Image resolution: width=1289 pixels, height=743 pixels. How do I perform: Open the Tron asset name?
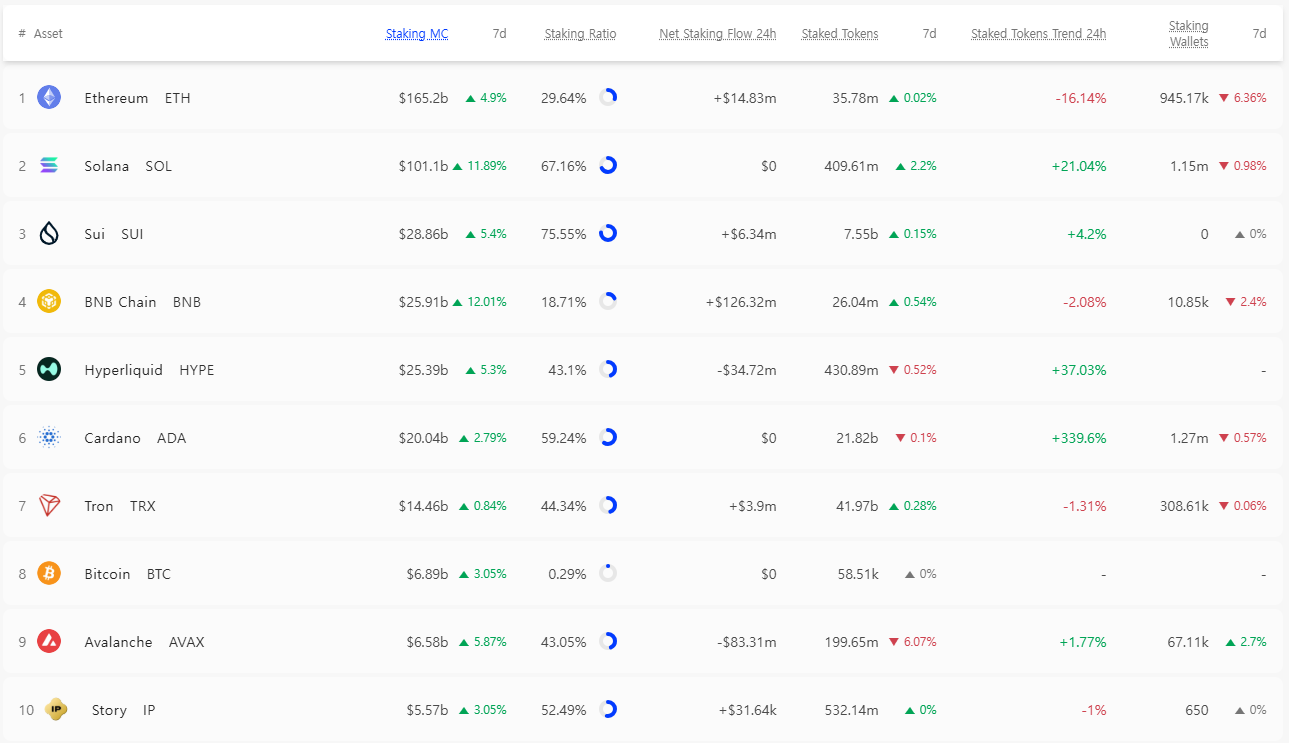(x=99, y=506)
